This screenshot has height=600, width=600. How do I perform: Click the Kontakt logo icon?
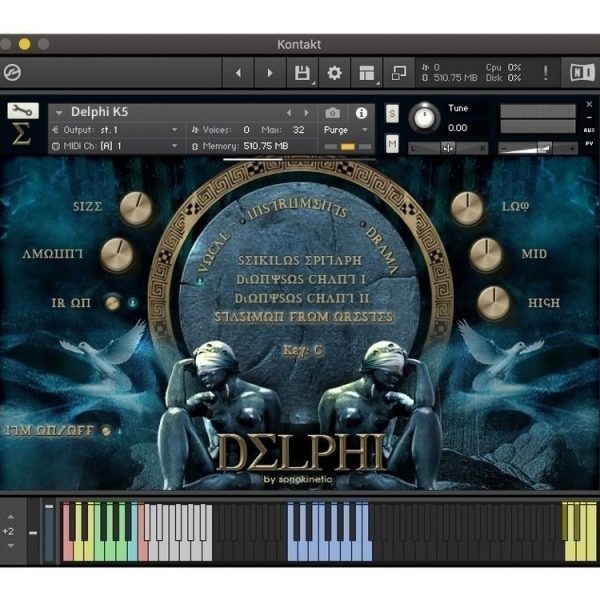[x=12, y=72]
